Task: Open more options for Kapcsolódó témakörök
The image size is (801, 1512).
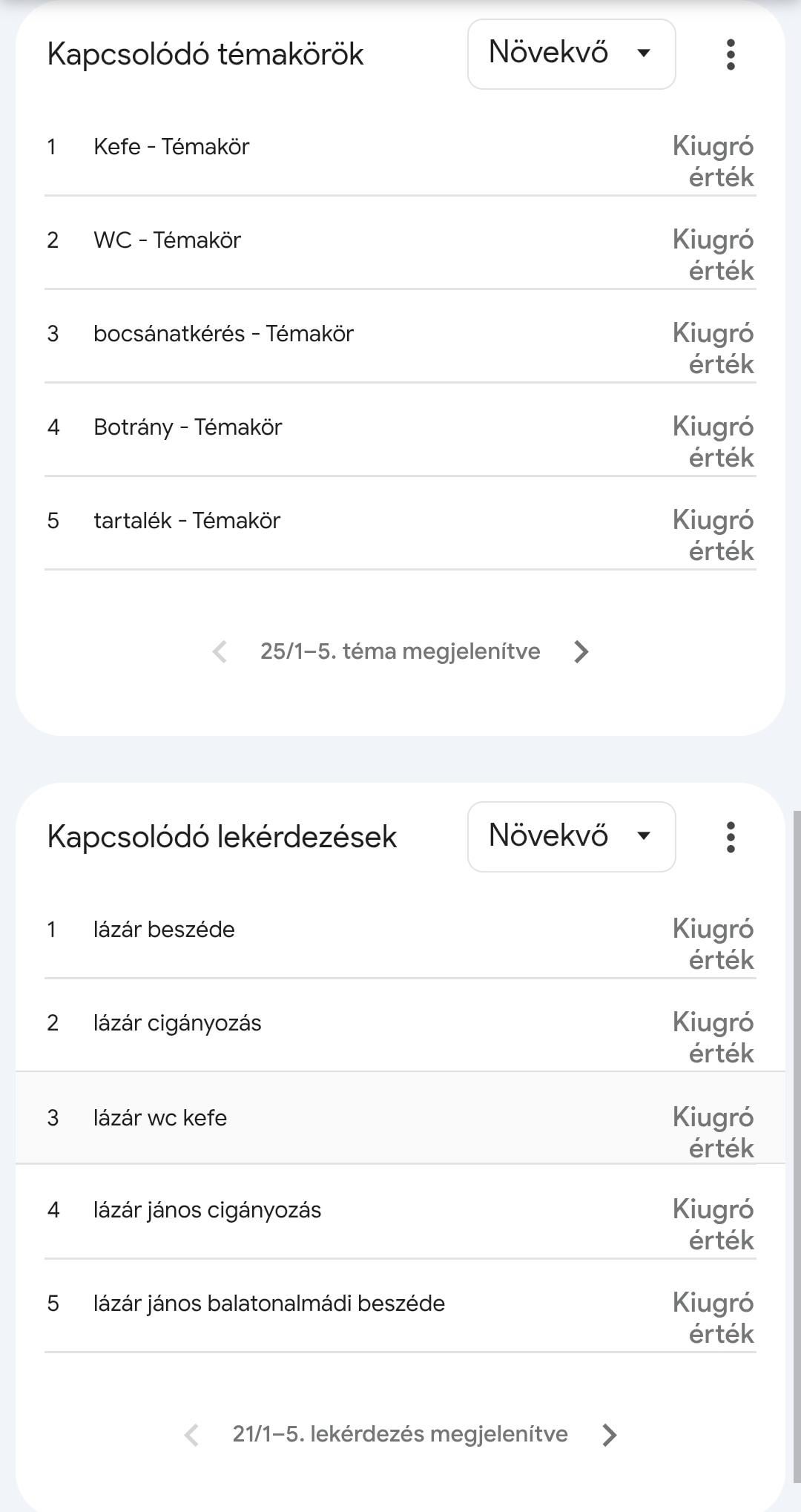Action: (x=731, y=55)
